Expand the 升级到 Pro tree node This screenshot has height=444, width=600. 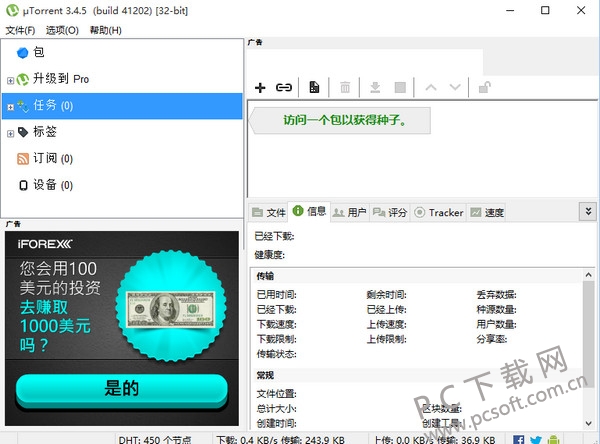[10, 80]
